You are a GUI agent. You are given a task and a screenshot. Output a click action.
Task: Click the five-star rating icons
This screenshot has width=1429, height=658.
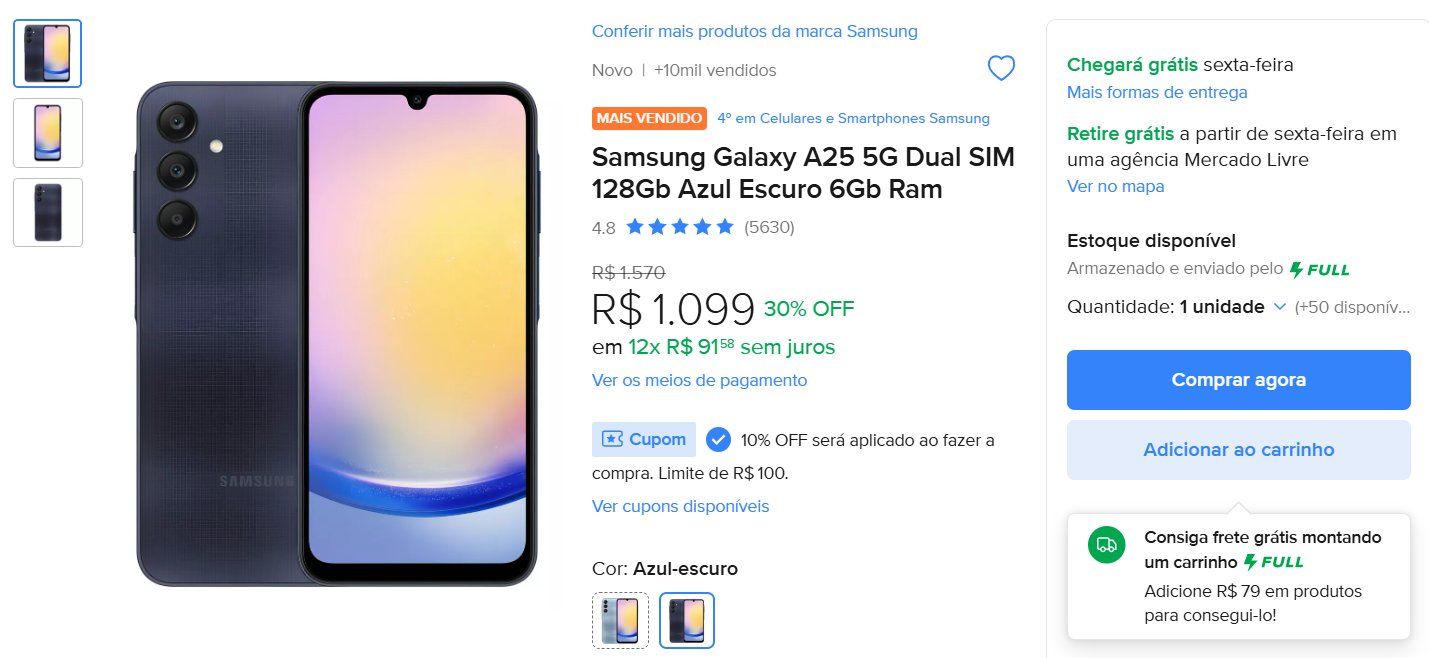680,227
